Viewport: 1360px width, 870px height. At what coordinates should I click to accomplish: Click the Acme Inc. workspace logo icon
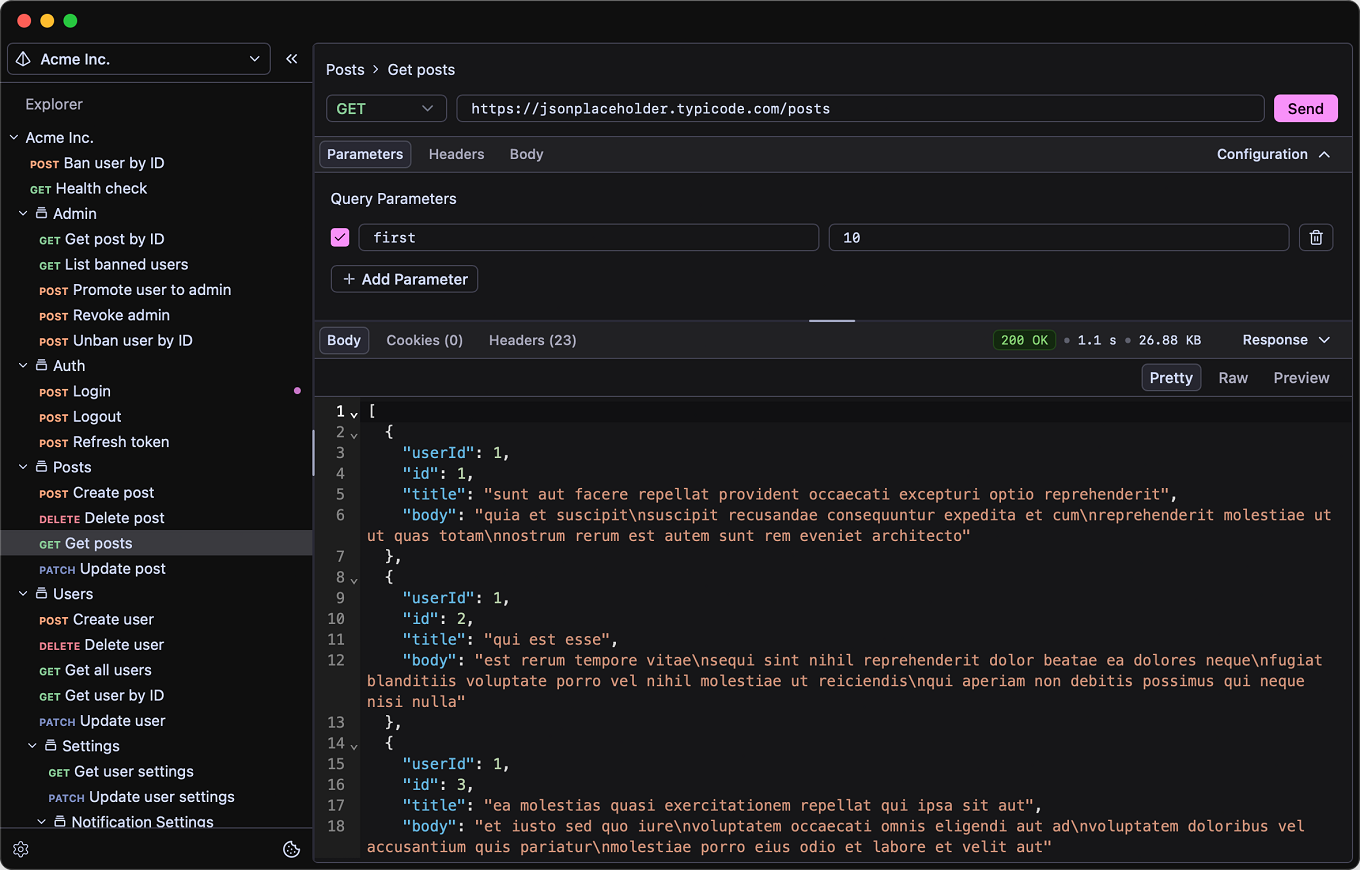(24, 60)
